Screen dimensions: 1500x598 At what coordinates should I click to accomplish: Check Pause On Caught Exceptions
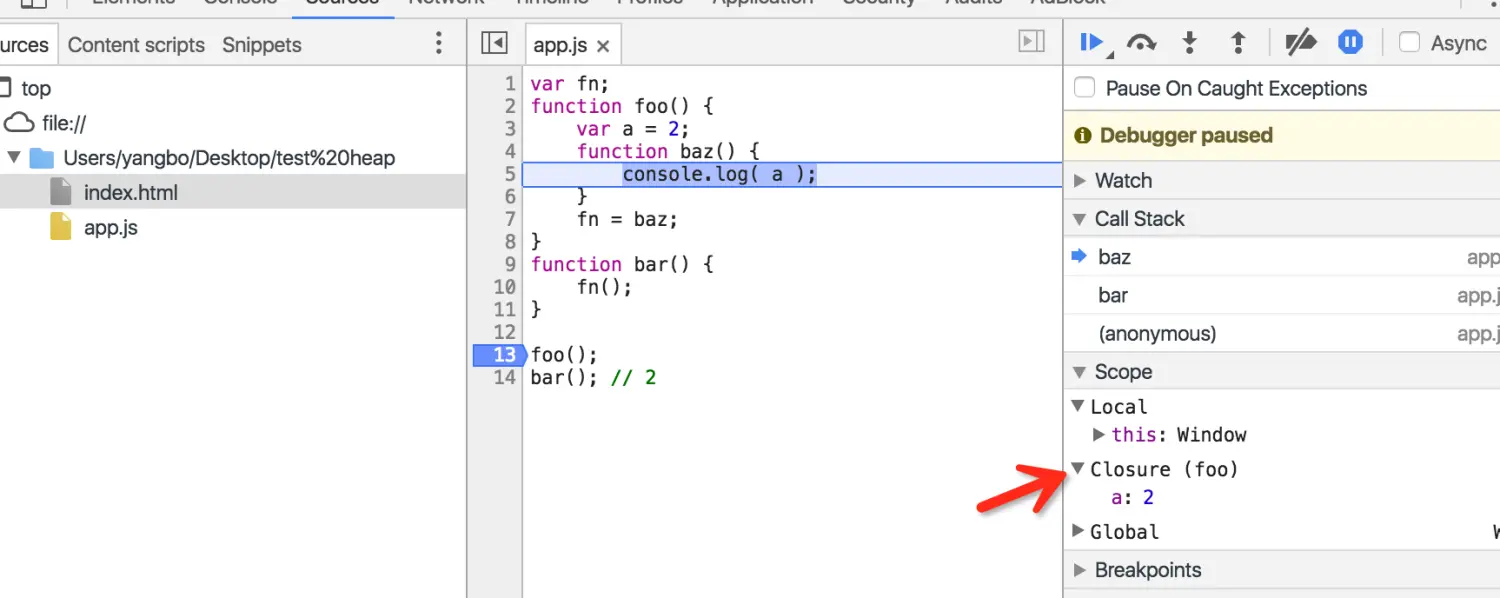pos(1084,88)
